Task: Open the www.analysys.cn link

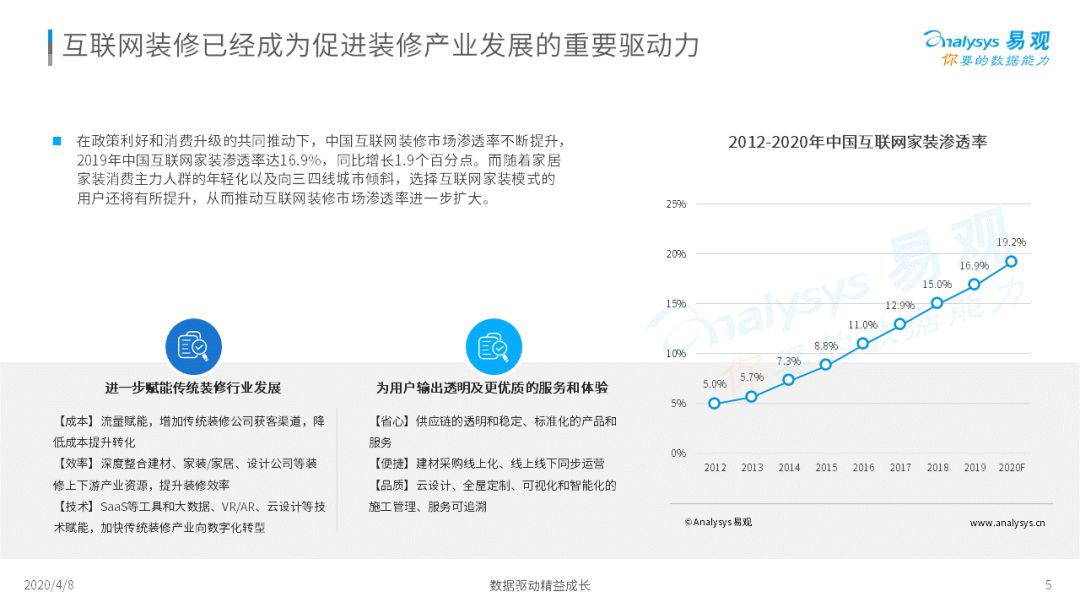Action: pyautogui.click(x=1007, y=523)
